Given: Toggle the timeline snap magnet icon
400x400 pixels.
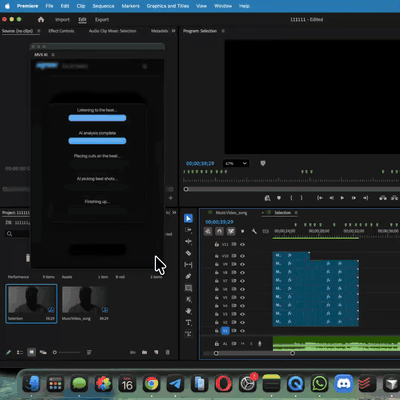Looking at the screenshot, I should tap(219, 231).
